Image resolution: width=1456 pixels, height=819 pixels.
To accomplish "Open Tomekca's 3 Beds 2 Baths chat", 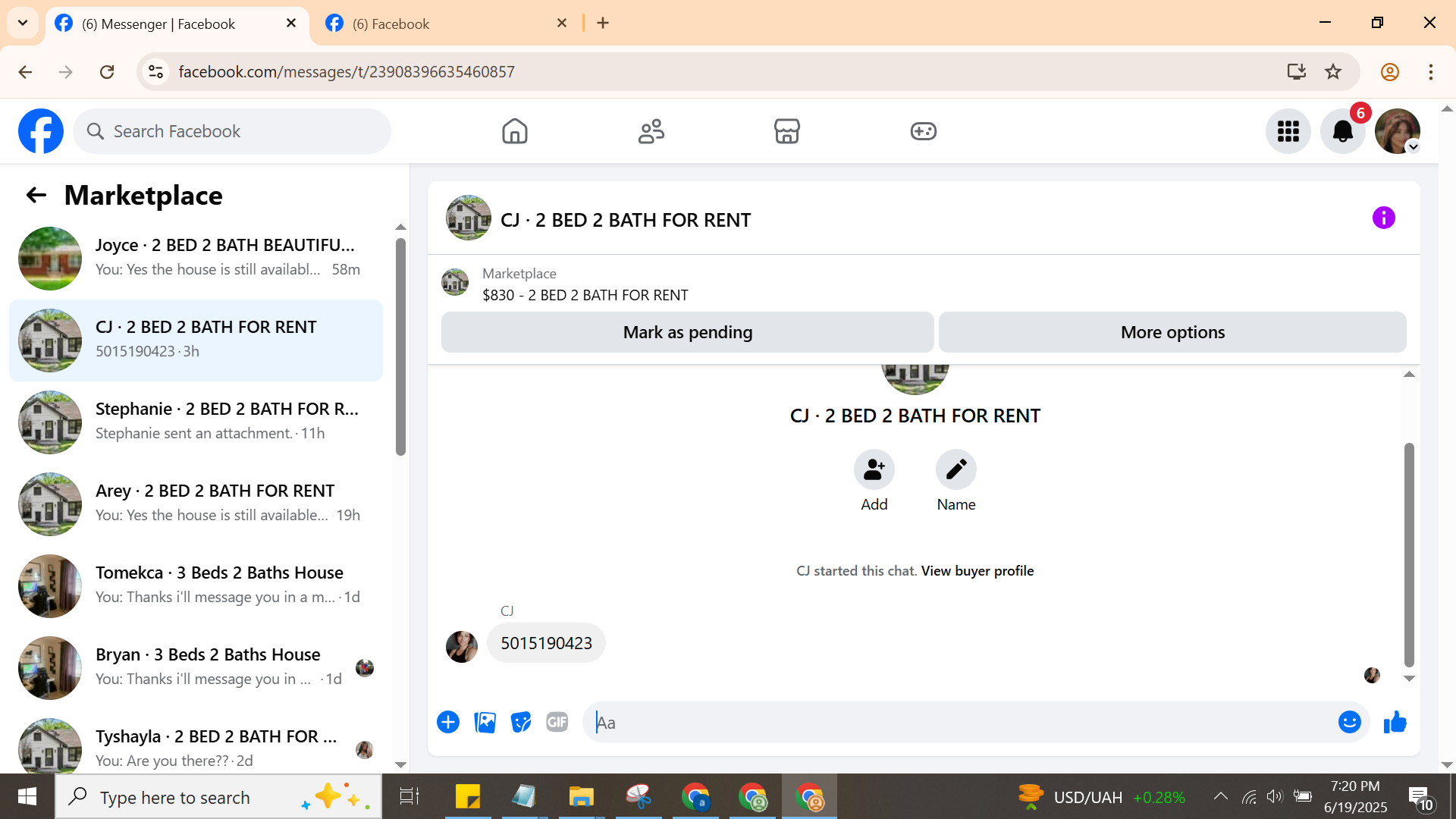I will pos(196,586).
